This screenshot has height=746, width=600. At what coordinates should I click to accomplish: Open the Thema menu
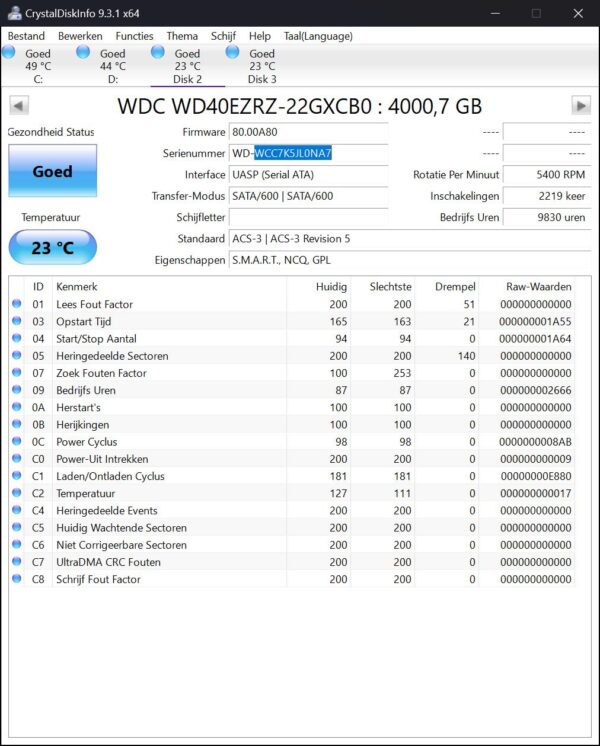pos(182,36)
